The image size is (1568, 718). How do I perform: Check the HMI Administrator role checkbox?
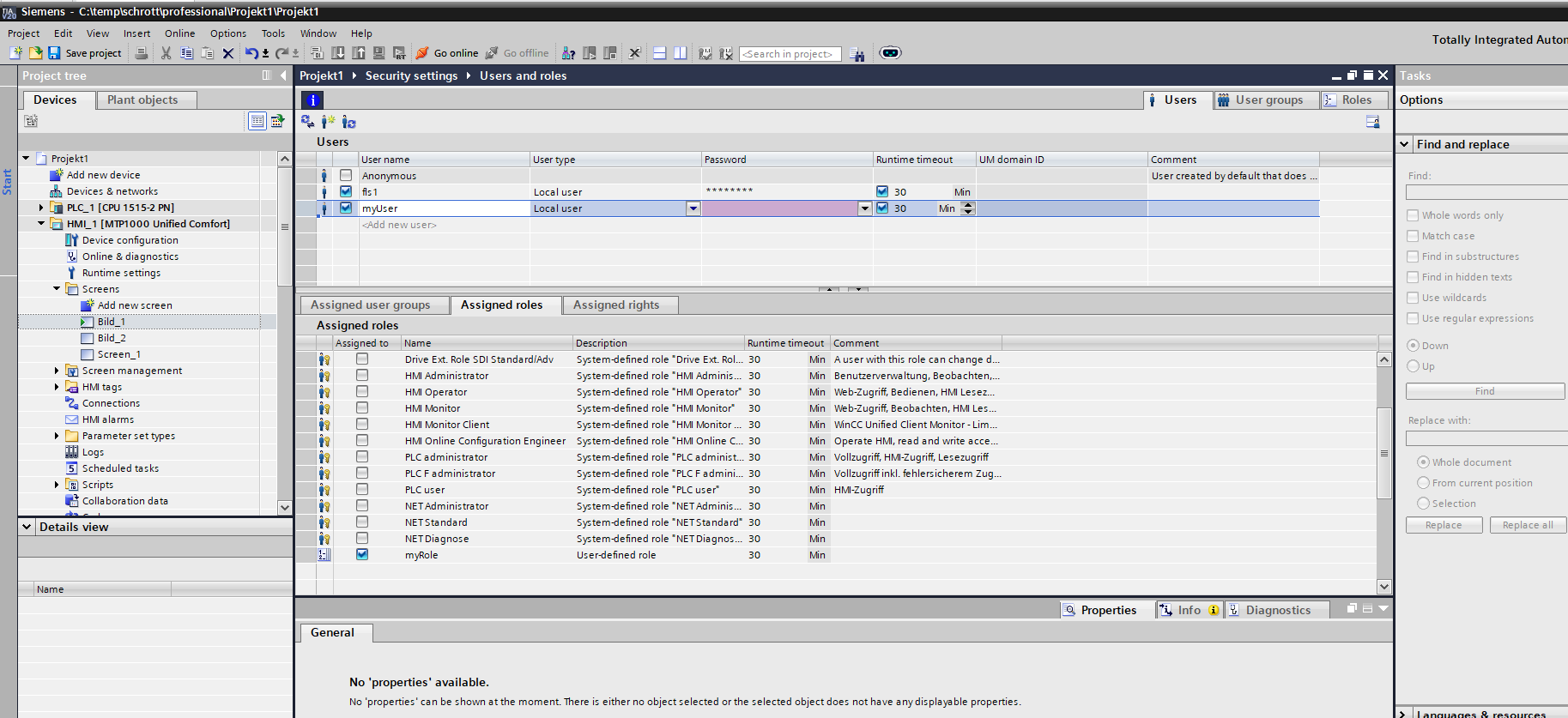[x=362, y=375]
